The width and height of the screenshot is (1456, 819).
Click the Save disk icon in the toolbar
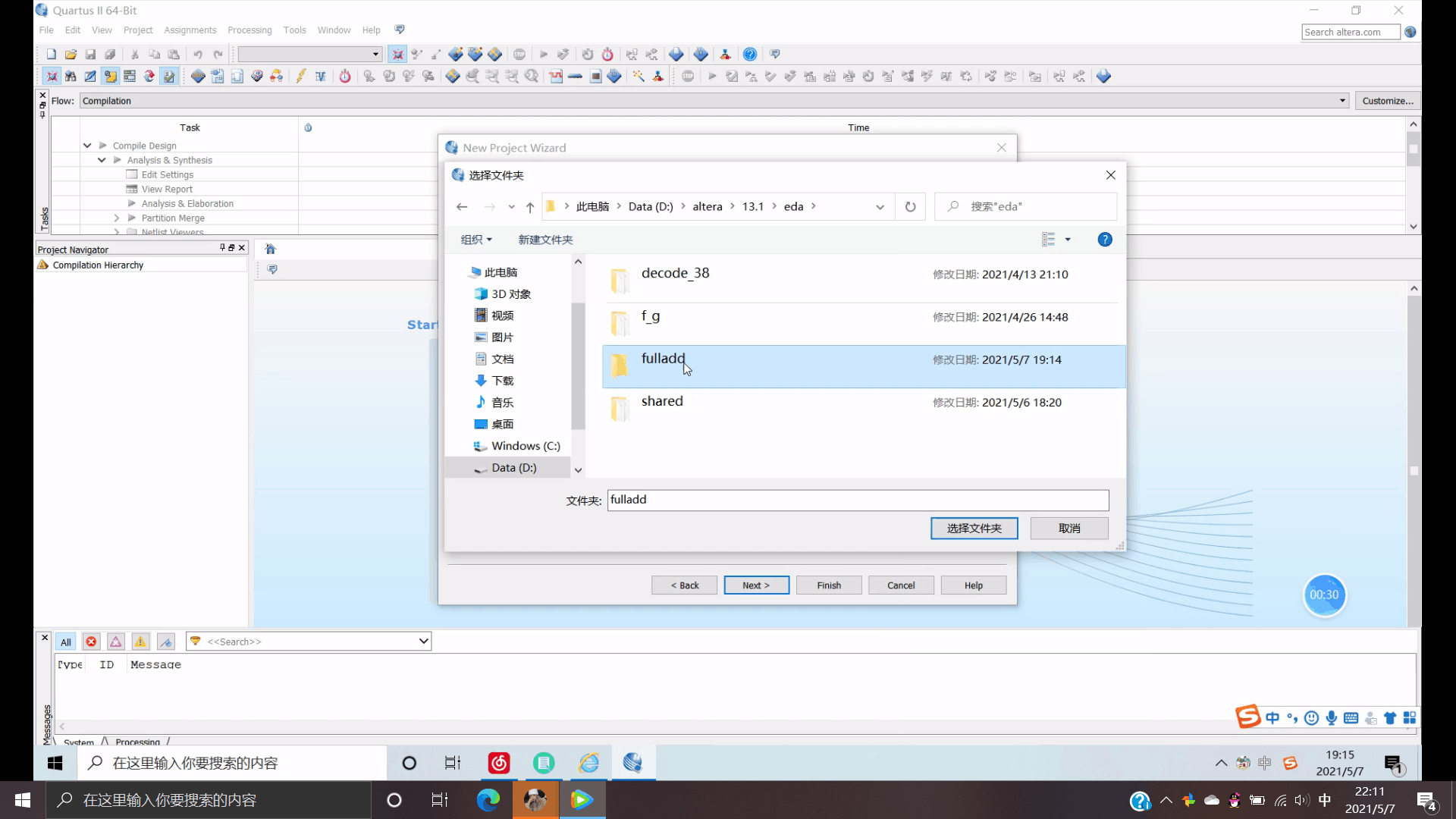[x=90, y=55]
